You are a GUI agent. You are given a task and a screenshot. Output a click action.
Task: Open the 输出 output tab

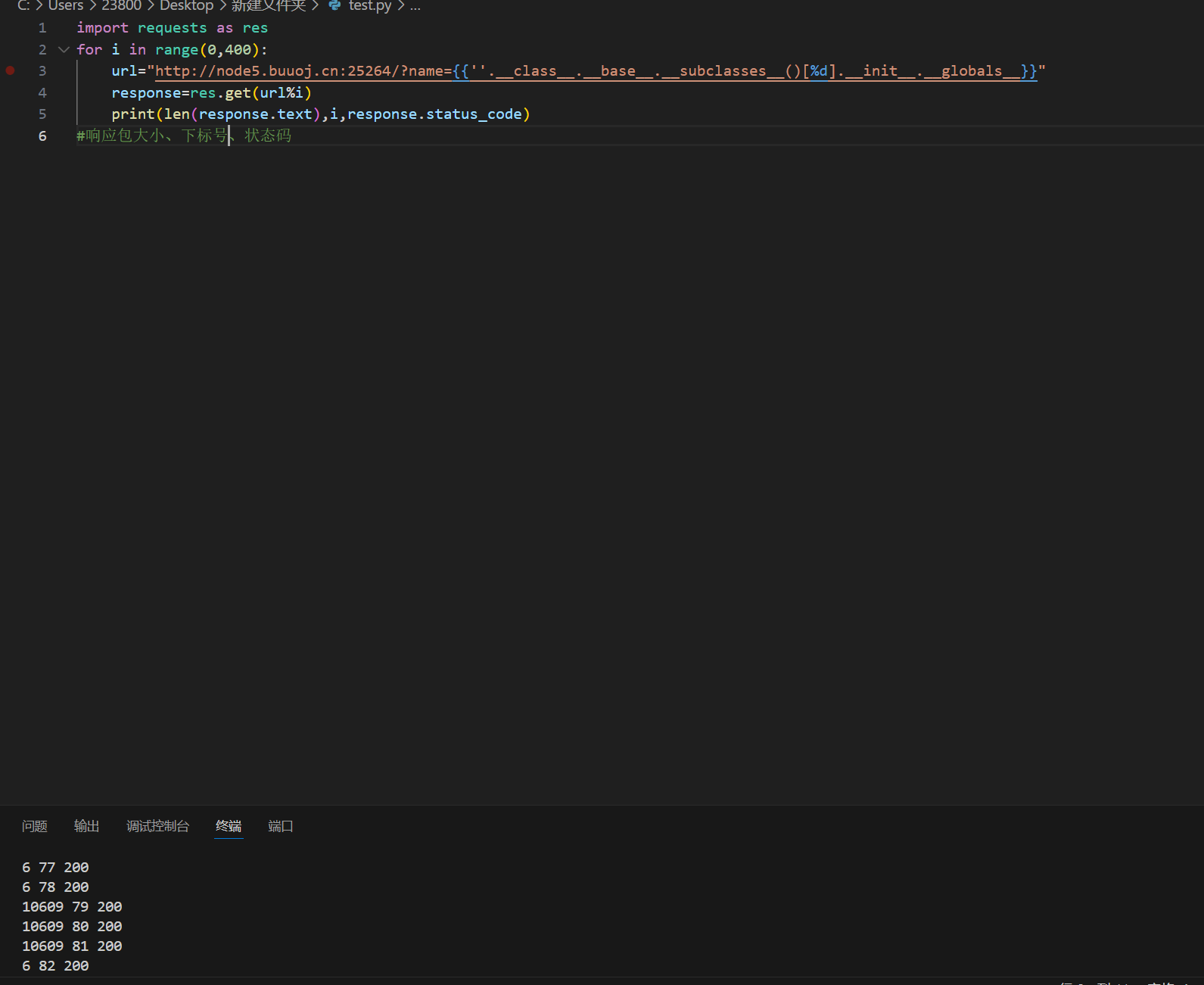coord(86,826)
